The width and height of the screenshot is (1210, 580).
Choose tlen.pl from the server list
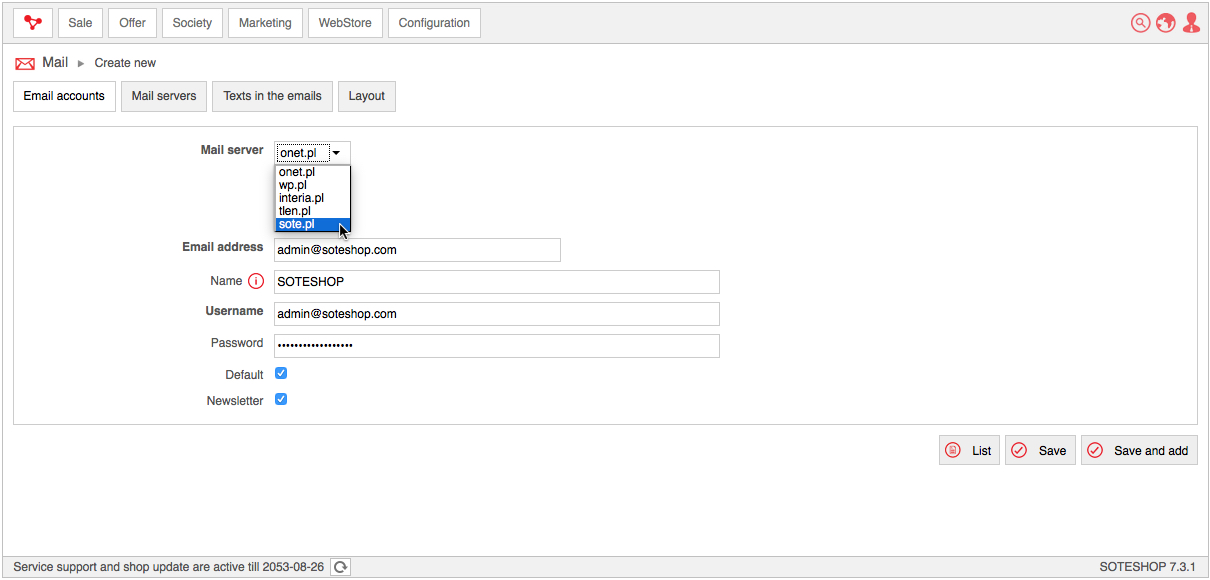[313, 211]
